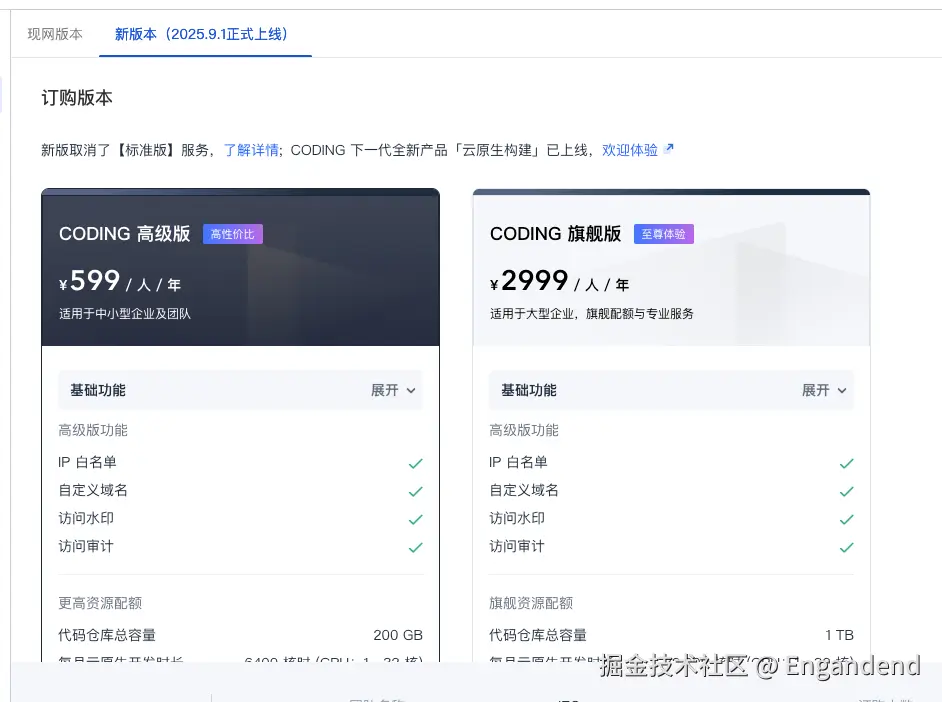Click the 访问审计 checkmark in 高级版
The width and height of the screenshot is (942, 702).
coord(416,547)
